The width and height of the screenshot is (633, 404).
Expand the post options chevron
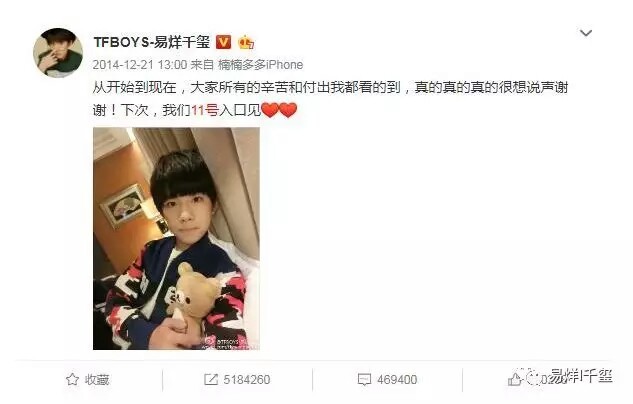(x=586, y=33)
